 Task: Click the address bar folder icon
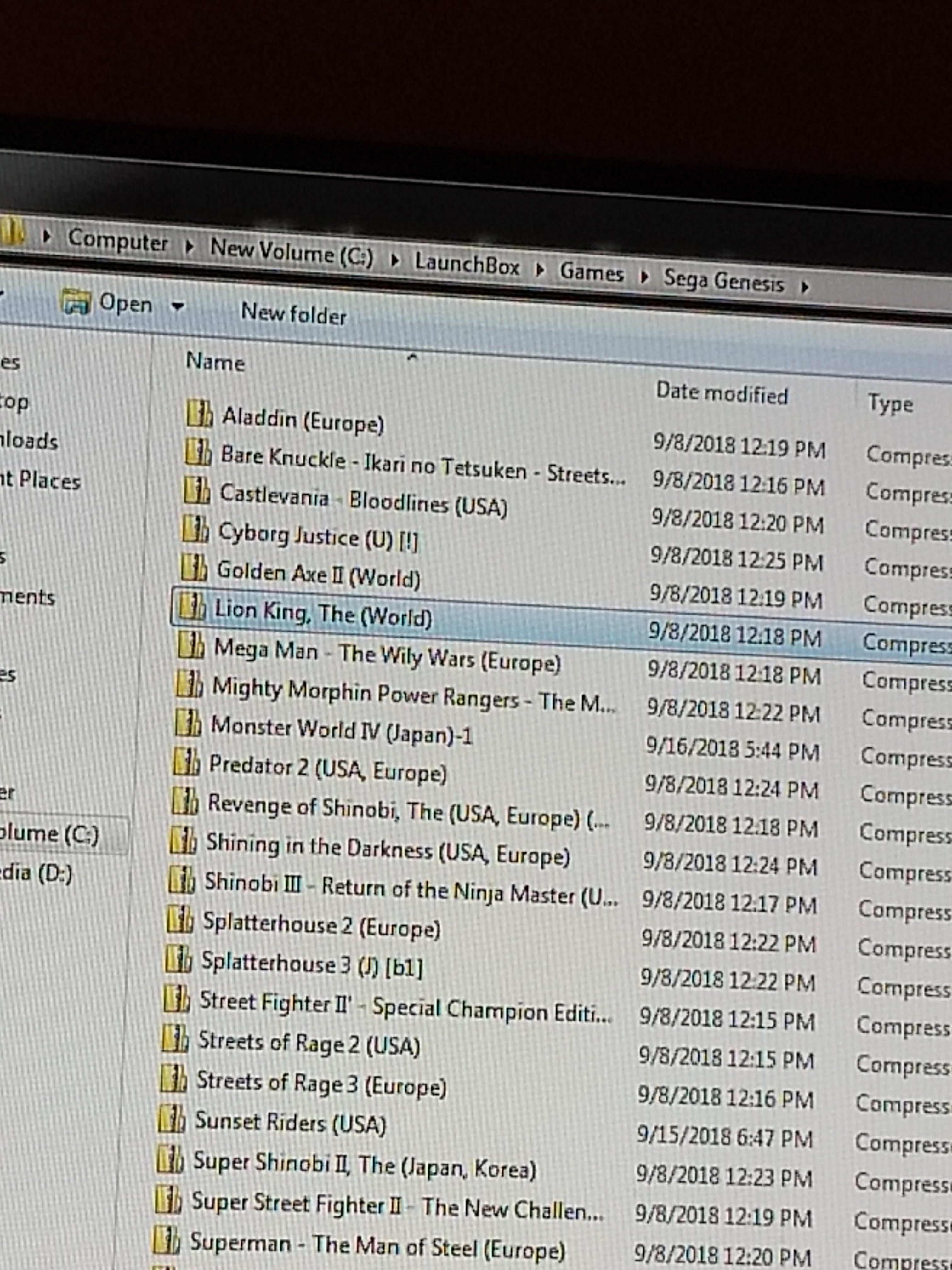tap(11, 231)
